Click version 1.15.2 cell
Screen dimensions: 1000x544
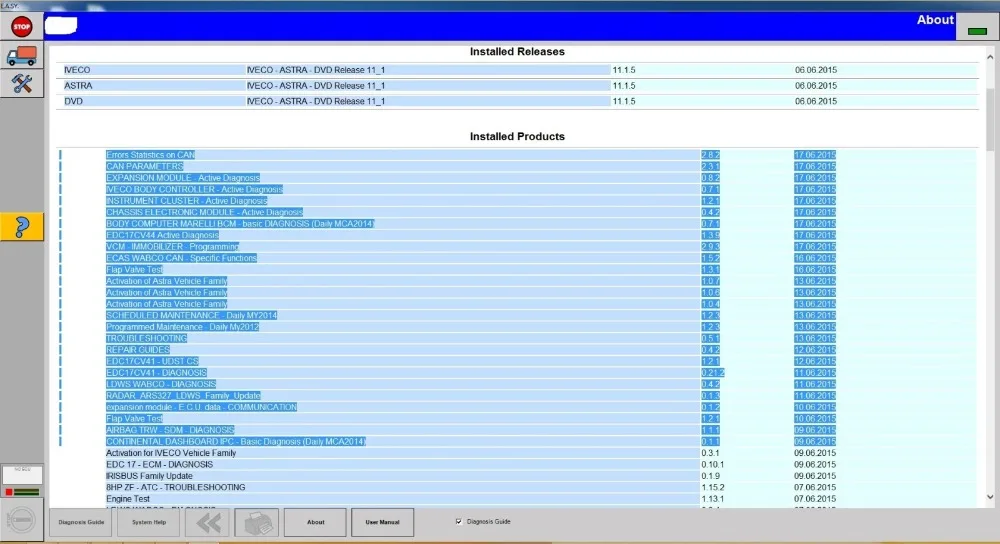(712, 488)
